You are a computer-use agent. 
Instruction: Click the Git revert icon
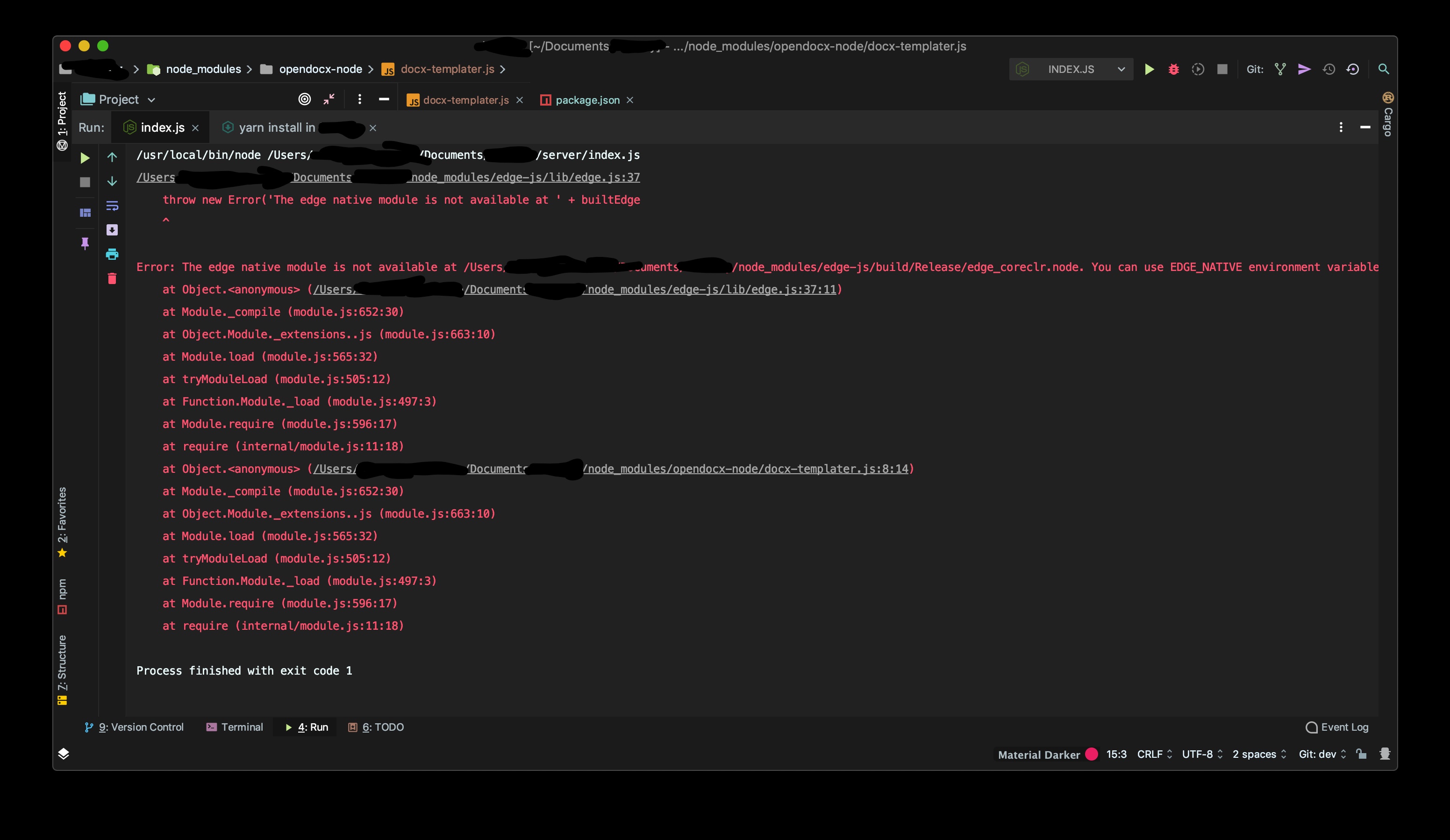coord(1353,69)
